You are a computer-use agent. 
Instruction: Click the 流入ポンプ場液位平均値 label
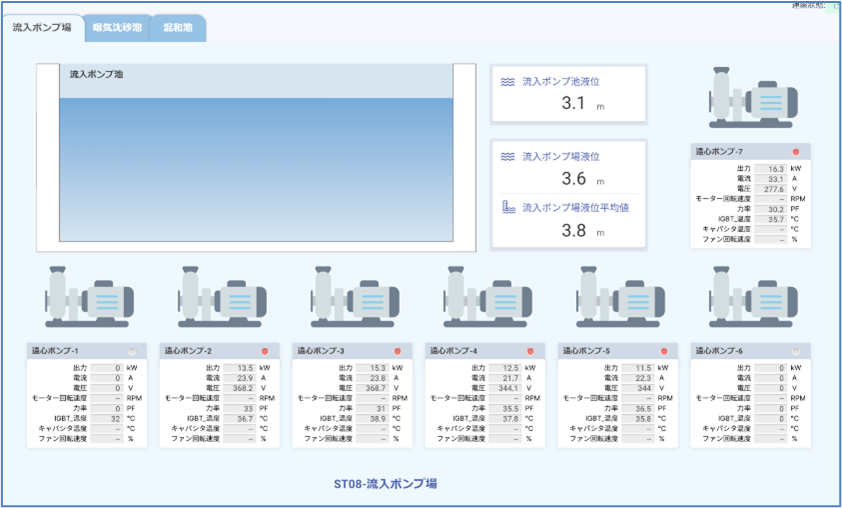click(x=576, y=208)
